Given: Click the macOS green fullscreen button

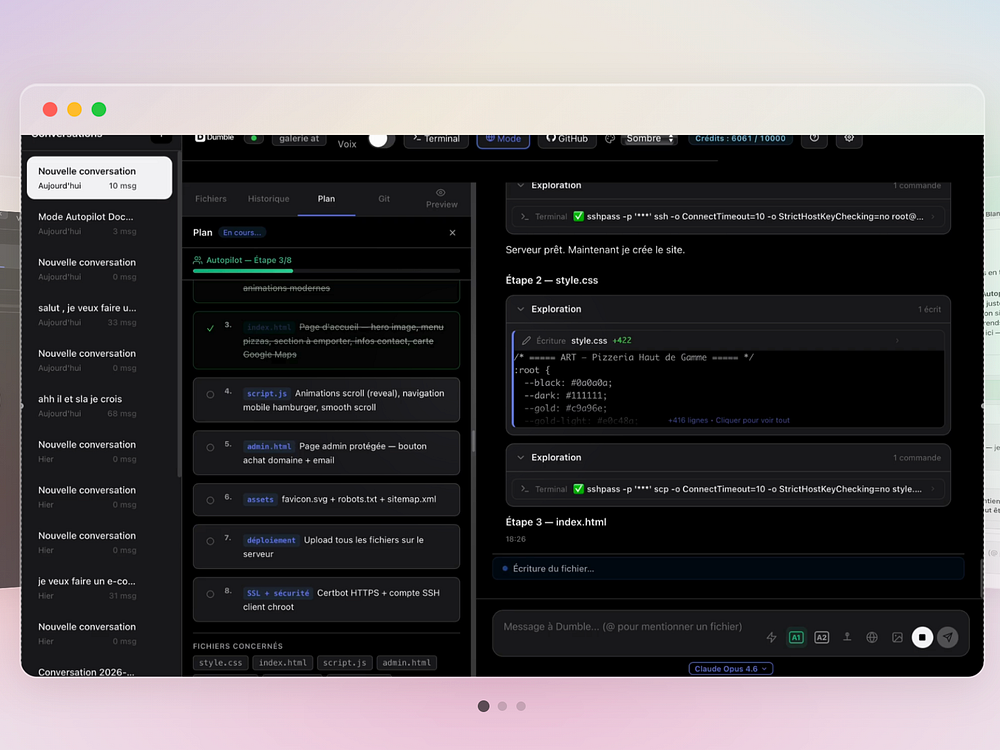Looking at the screenshot, I should 99,109.
